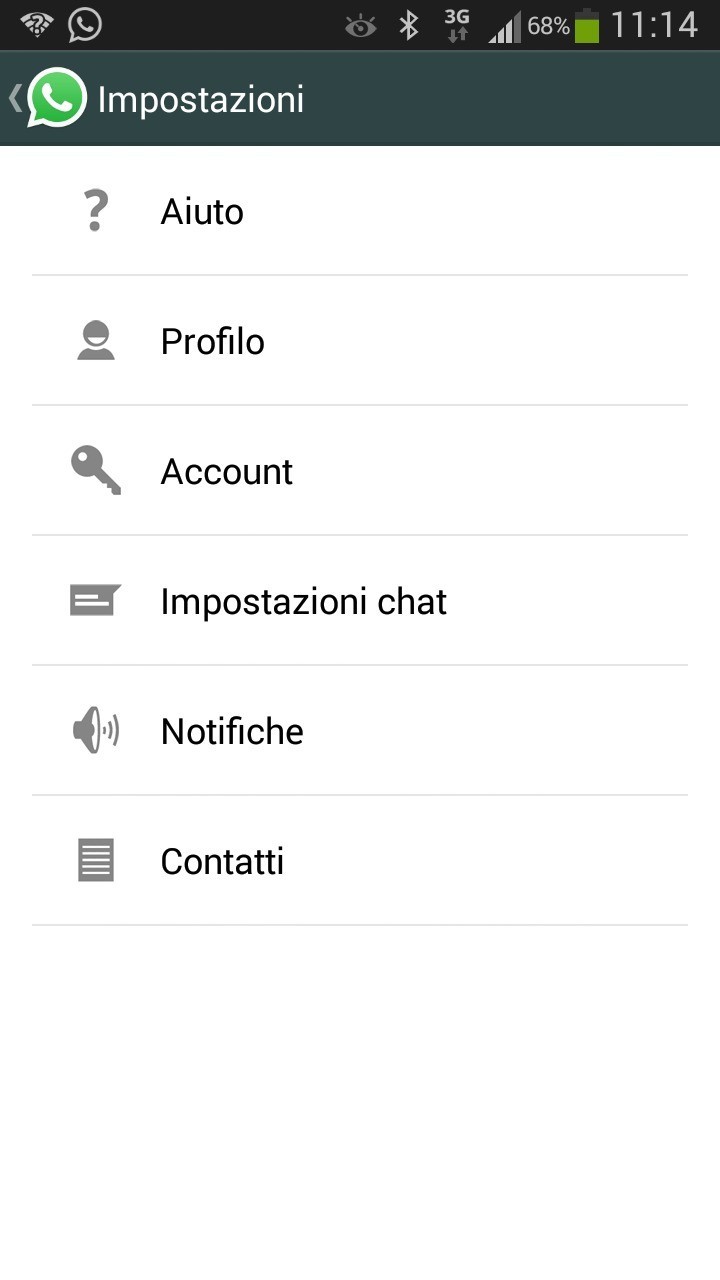Open Notifiche settings
720x1280 pixels.
pyautogui.click(x=232, y=732)
